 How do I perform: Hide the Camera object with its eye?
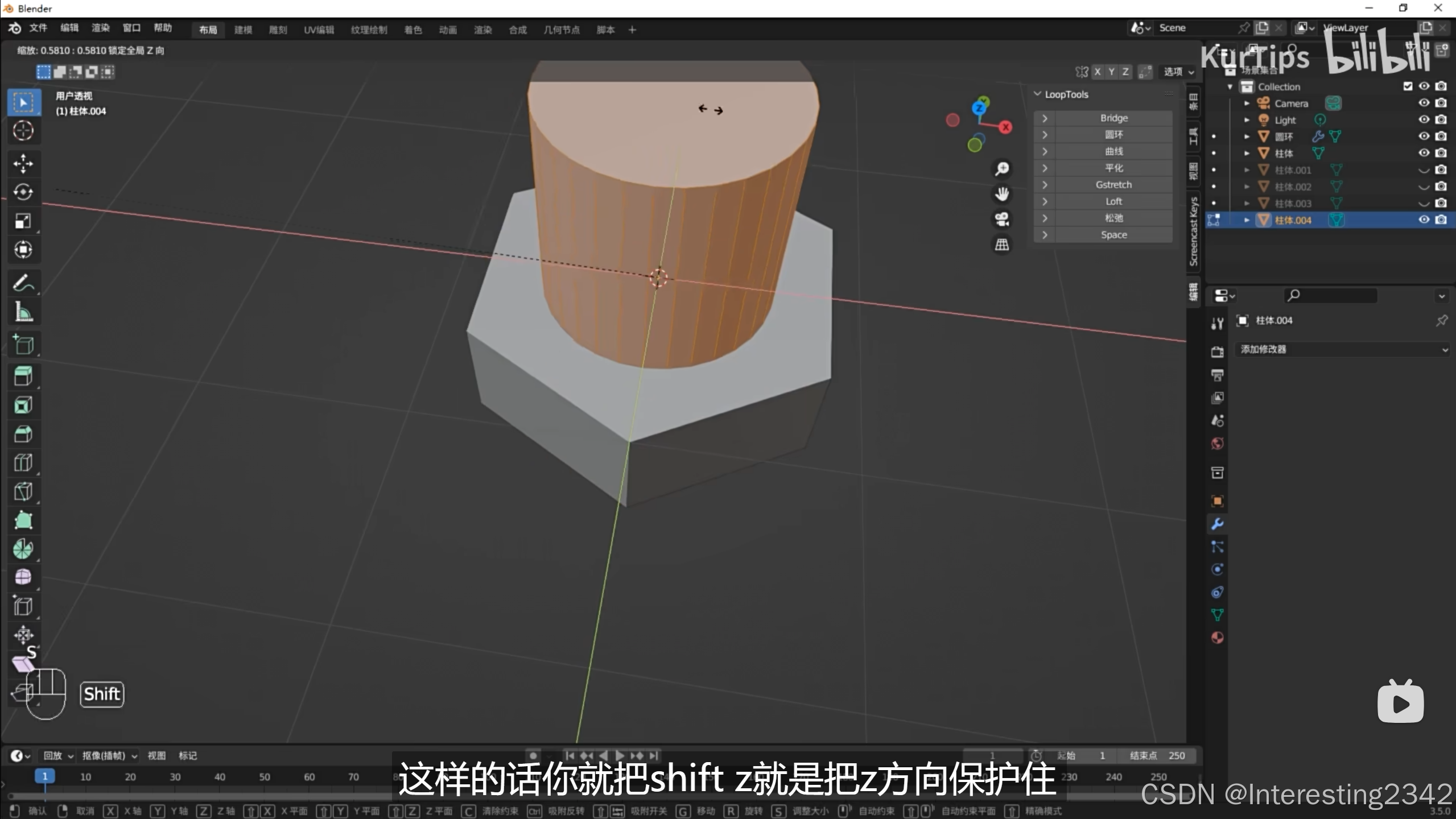[x=1424, y=103]
